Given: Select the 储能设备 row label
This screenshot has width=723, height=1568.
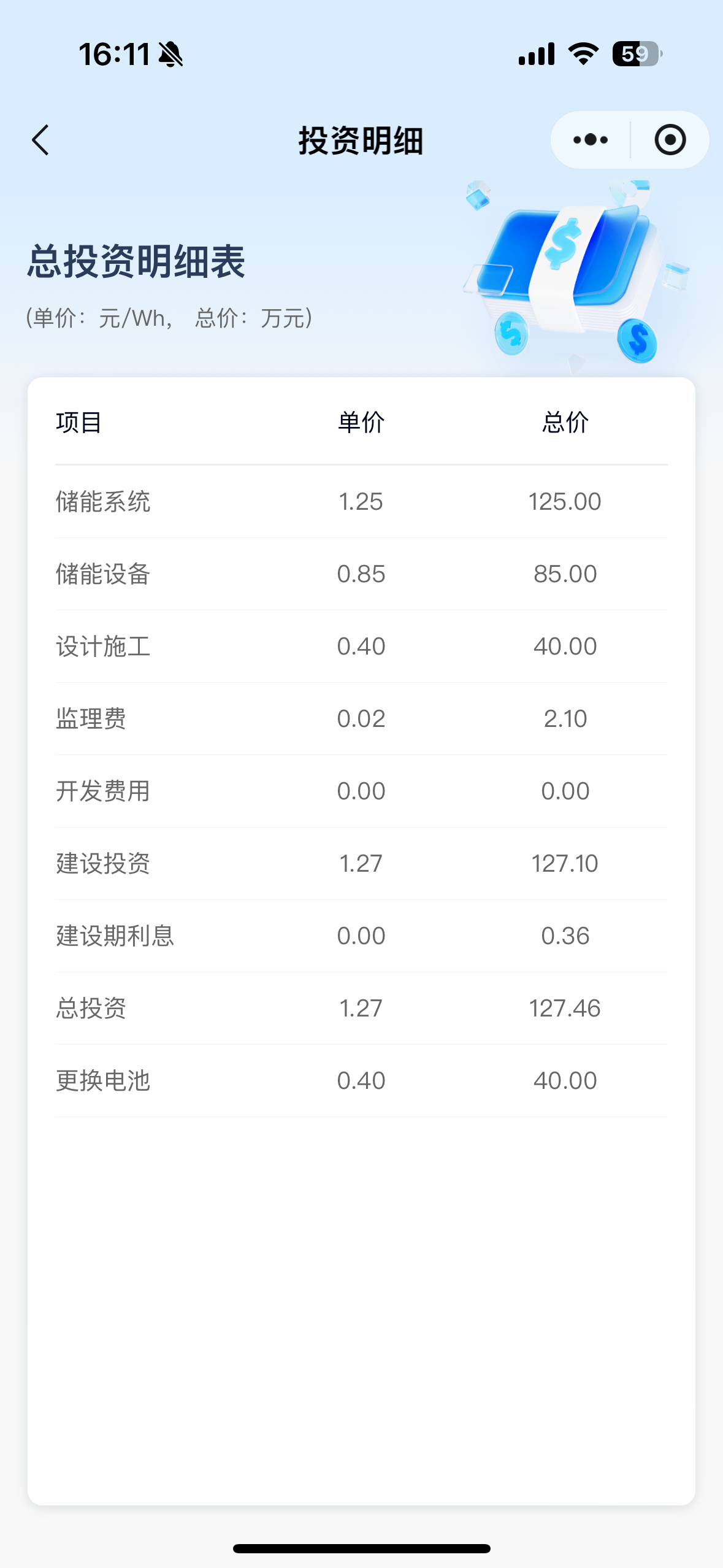Looking at the screenshot, I should [103, 574].
